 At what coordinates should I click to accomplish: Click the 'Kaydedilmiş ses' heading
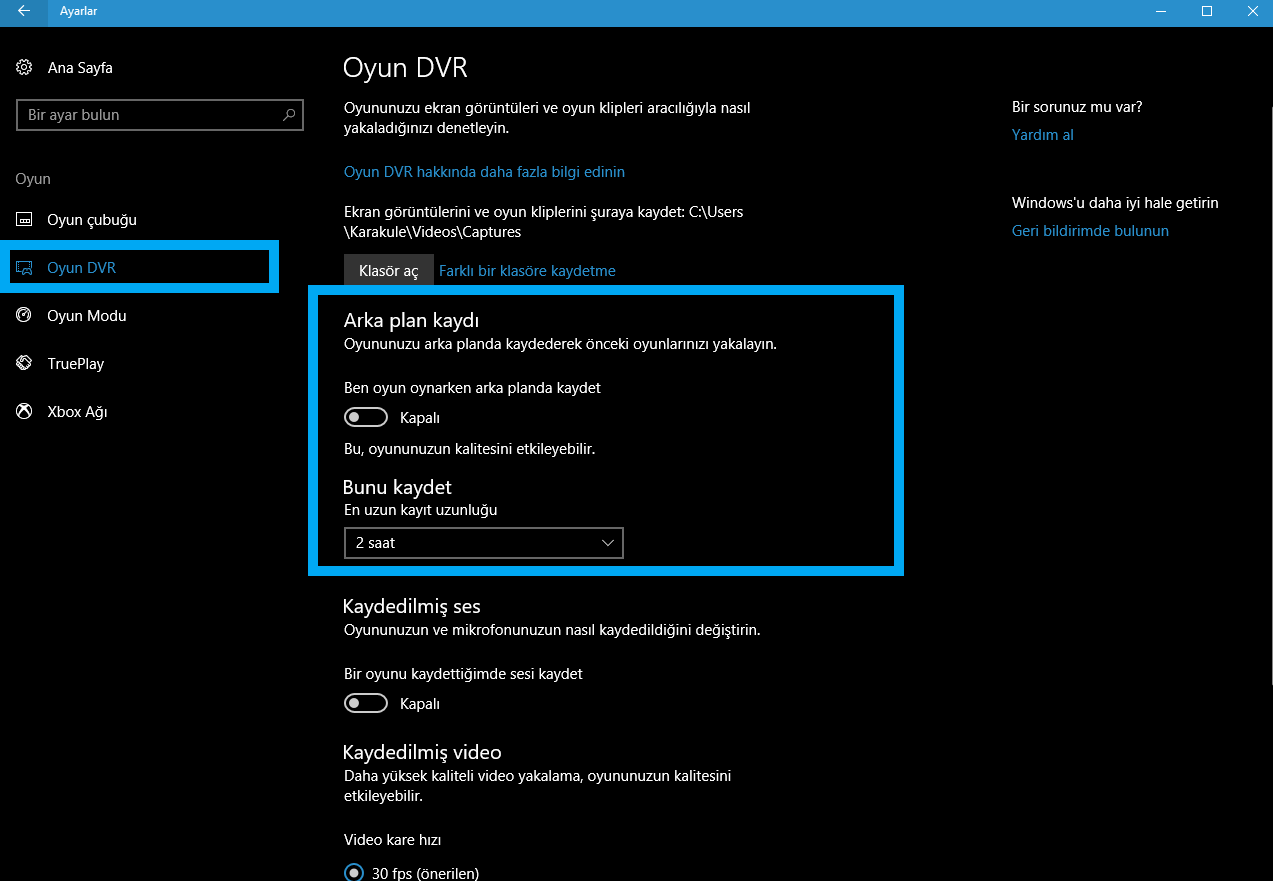pyautogui.click(x=412, y=607)
